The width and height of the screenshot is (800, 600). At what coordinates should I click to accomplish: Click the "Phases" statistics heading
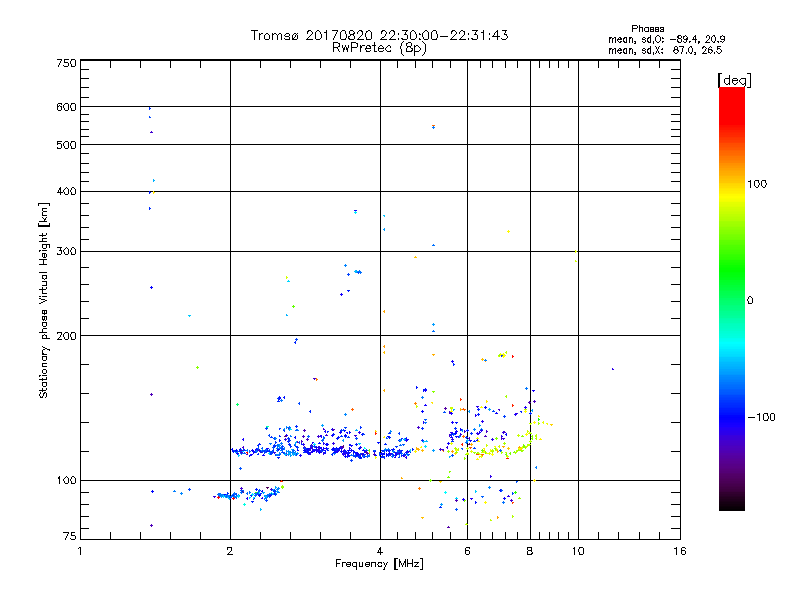coord(647,29)
